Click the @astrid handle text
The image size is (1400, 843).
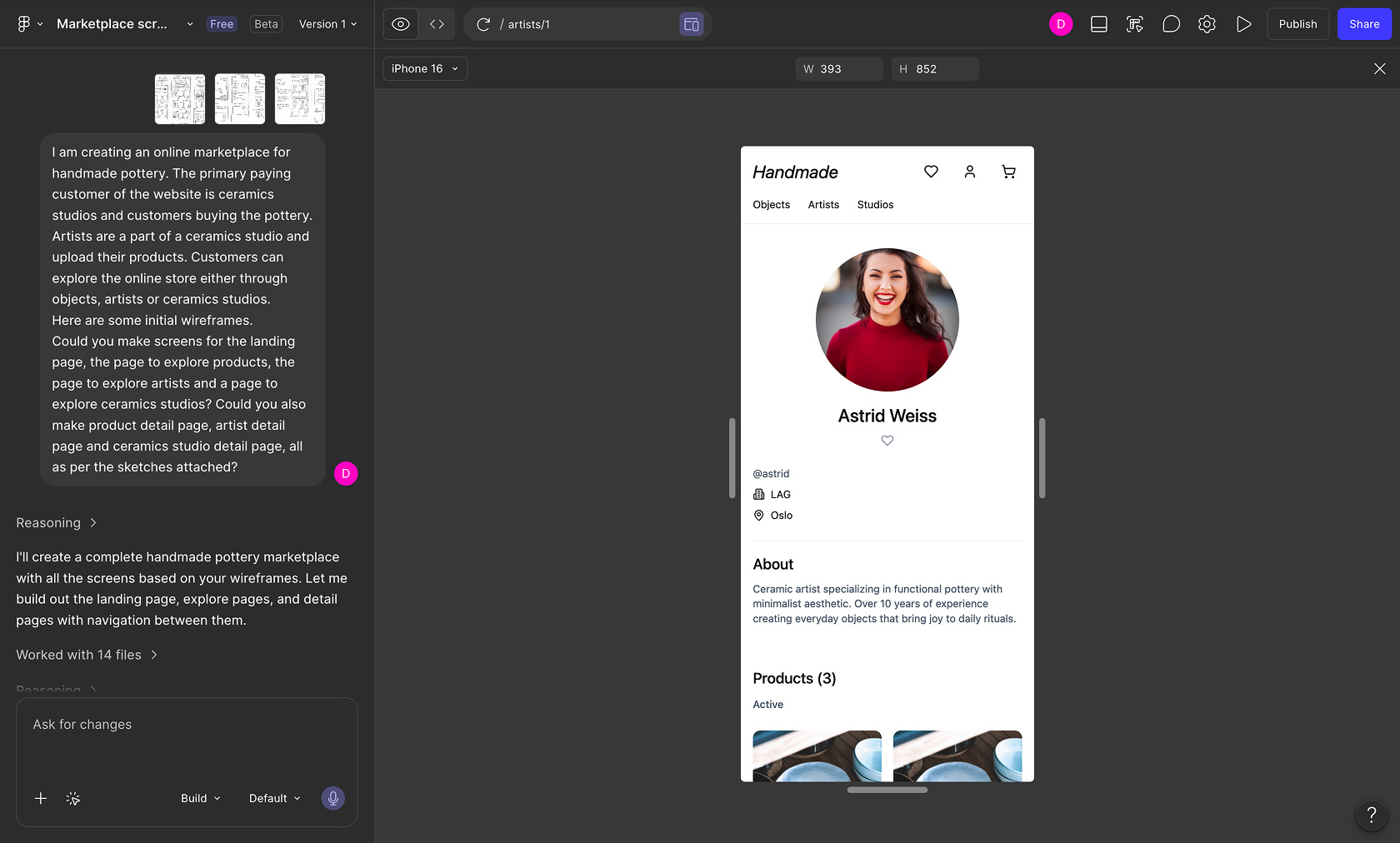(771, 474)
